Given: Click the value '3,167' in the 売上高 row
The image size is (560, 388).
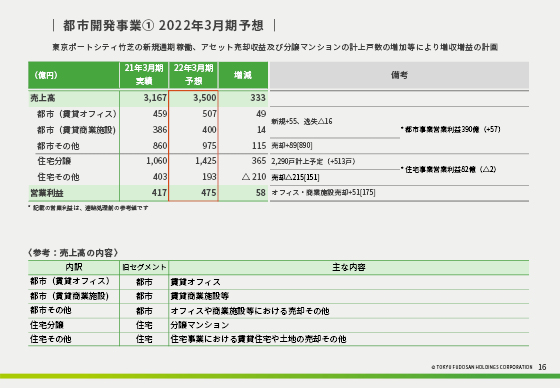Looking at the screenshot, I should click(155, 98).
